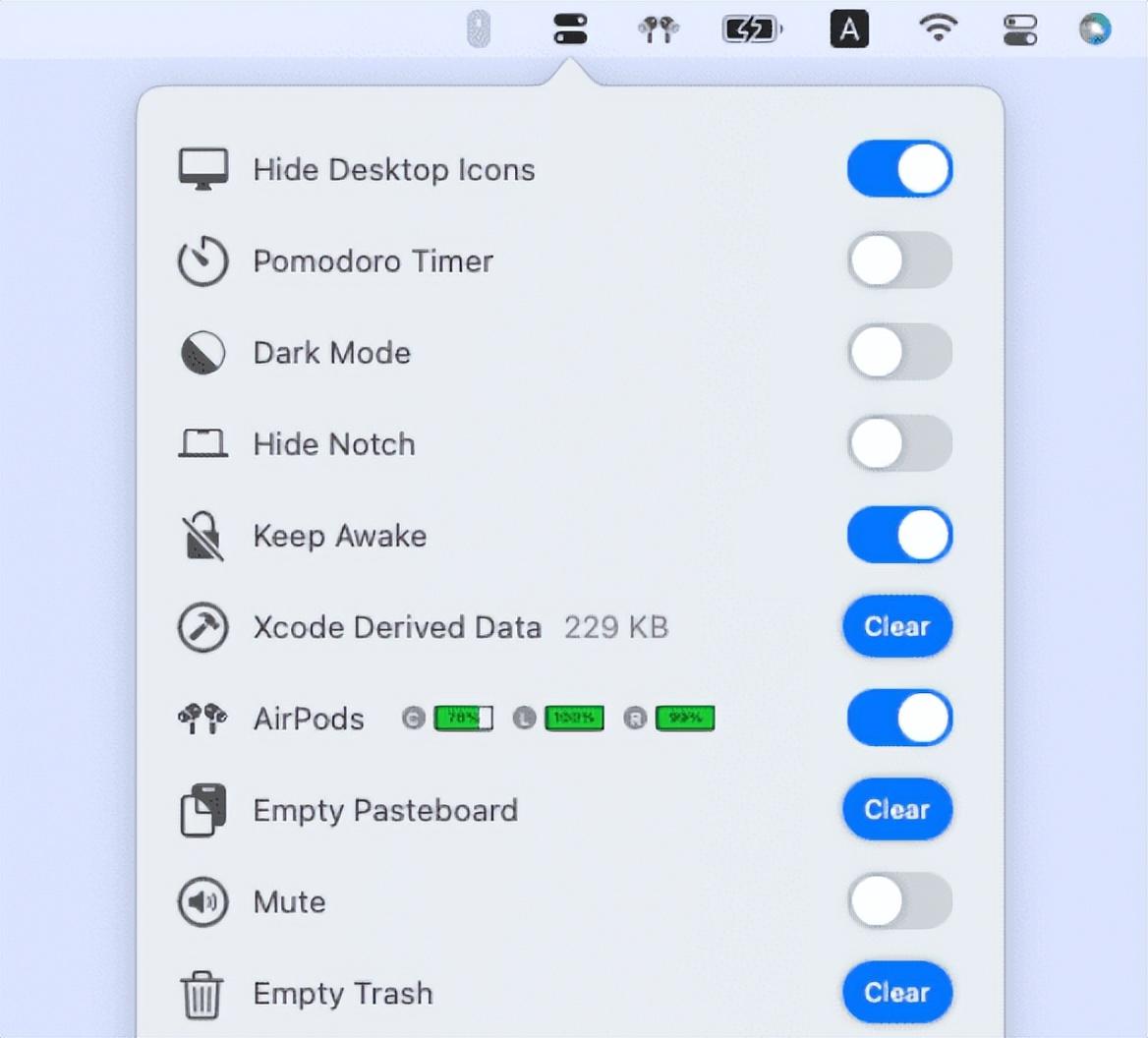The height and width of the screenshot is (1038, 1148).
Task: Turn on Dark Mode toggle
Action: point(899,352)
